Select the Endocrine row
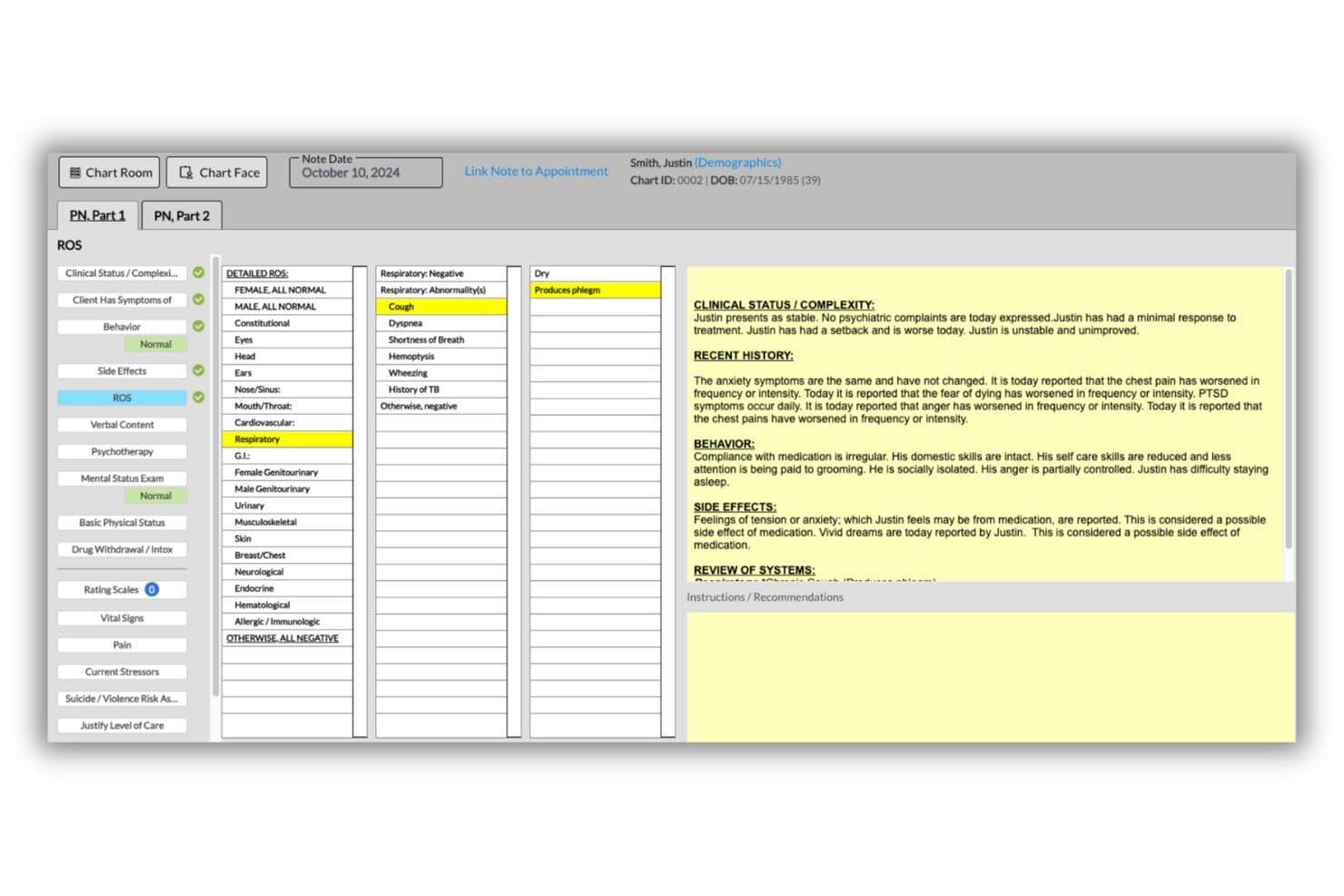 [x=287, y=588]
